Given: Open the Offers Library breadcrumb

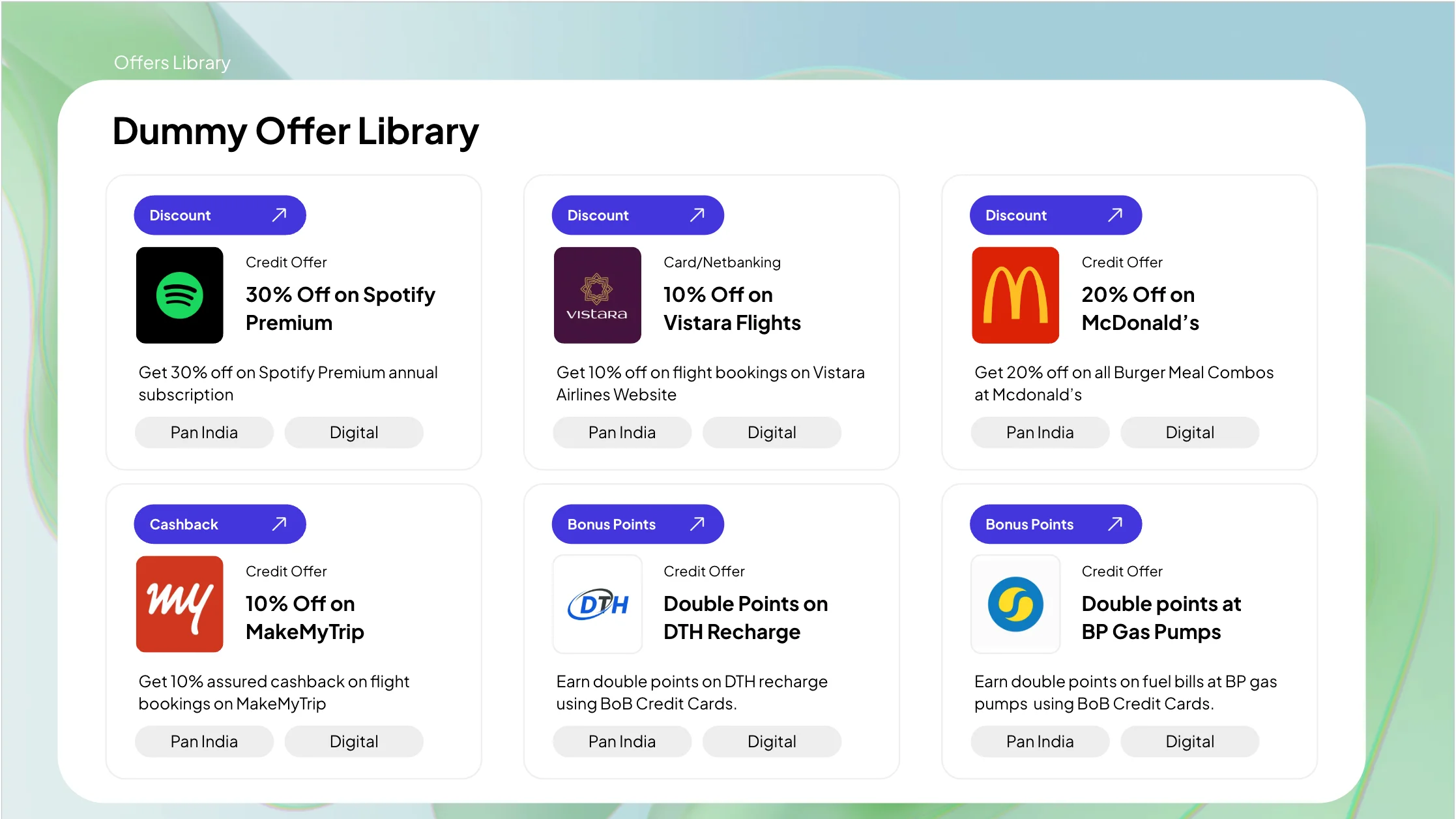Looking at the screenshot, I should click(x=172, y=63).
